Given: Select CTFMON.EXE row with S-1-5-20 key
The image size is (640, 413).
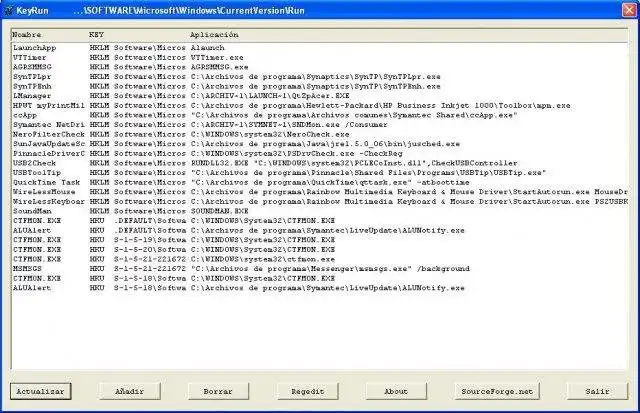Looking at the screenshot, I should point(320,249).
